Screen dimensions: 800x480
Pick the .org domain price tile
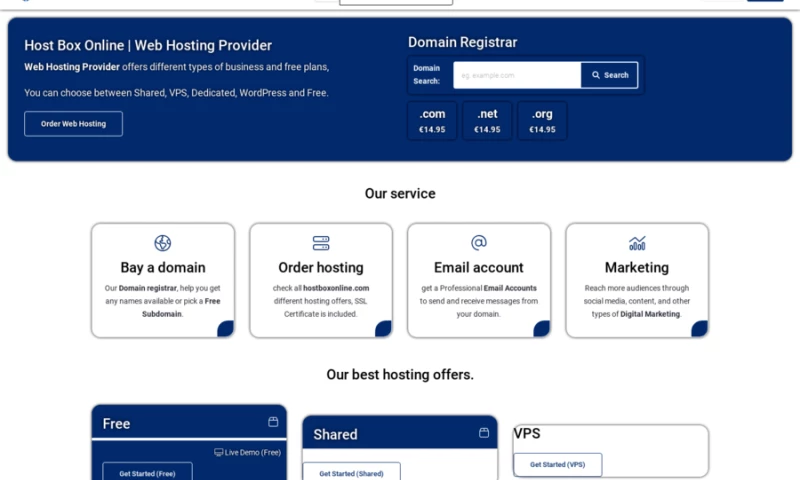[542, 121]
